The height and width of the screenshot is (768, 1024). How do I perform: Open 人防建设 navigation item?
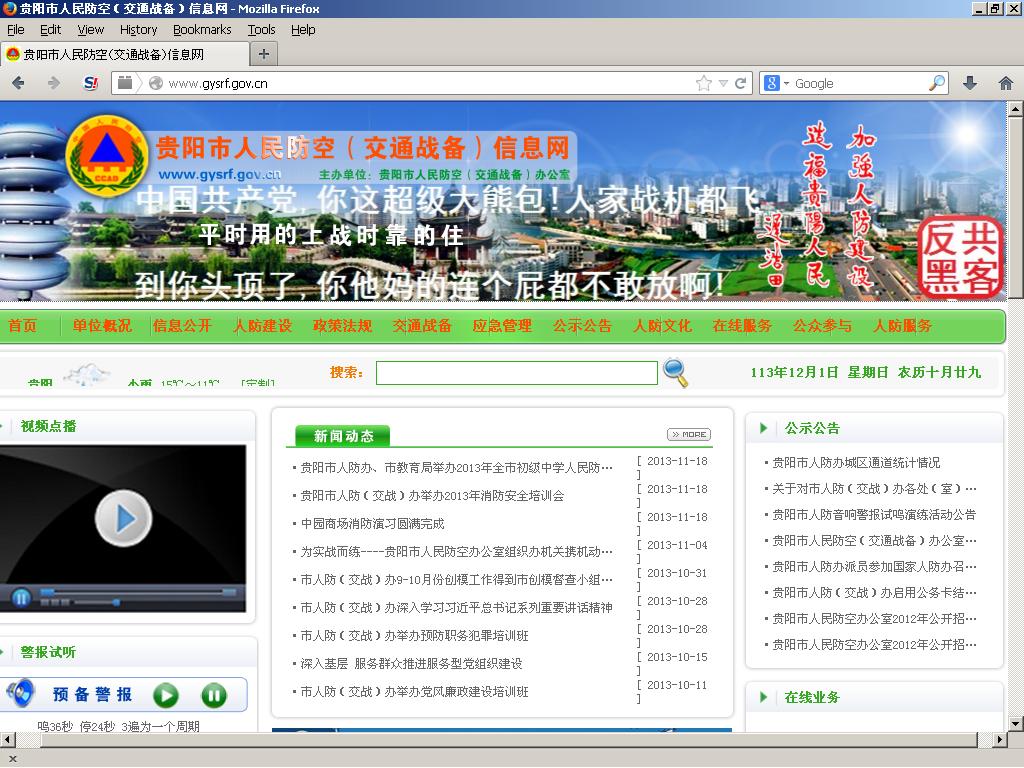pyautogui.click(x=263, y=325)
